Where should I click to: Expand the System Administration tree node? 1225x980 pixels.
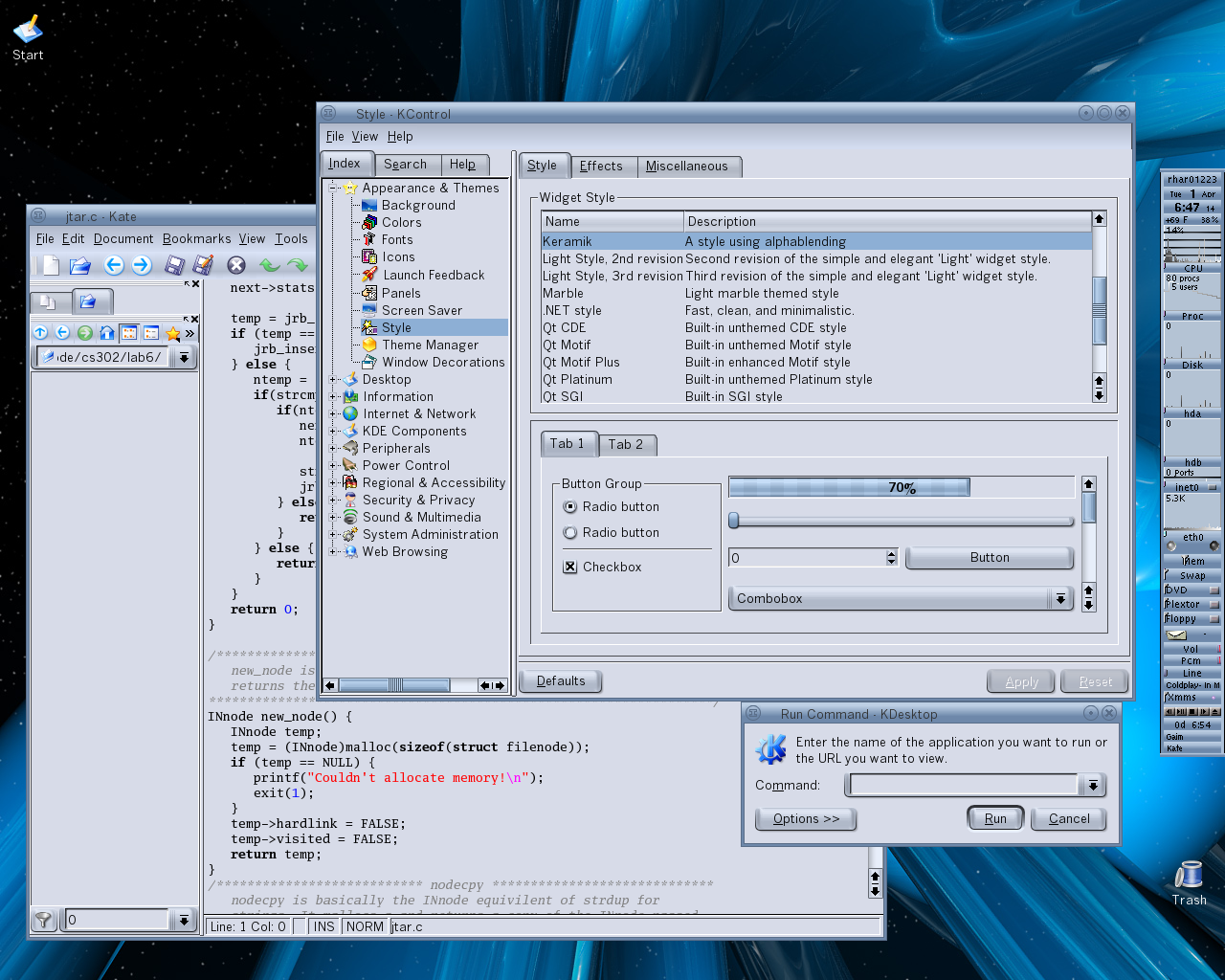(x=333, y=534)
